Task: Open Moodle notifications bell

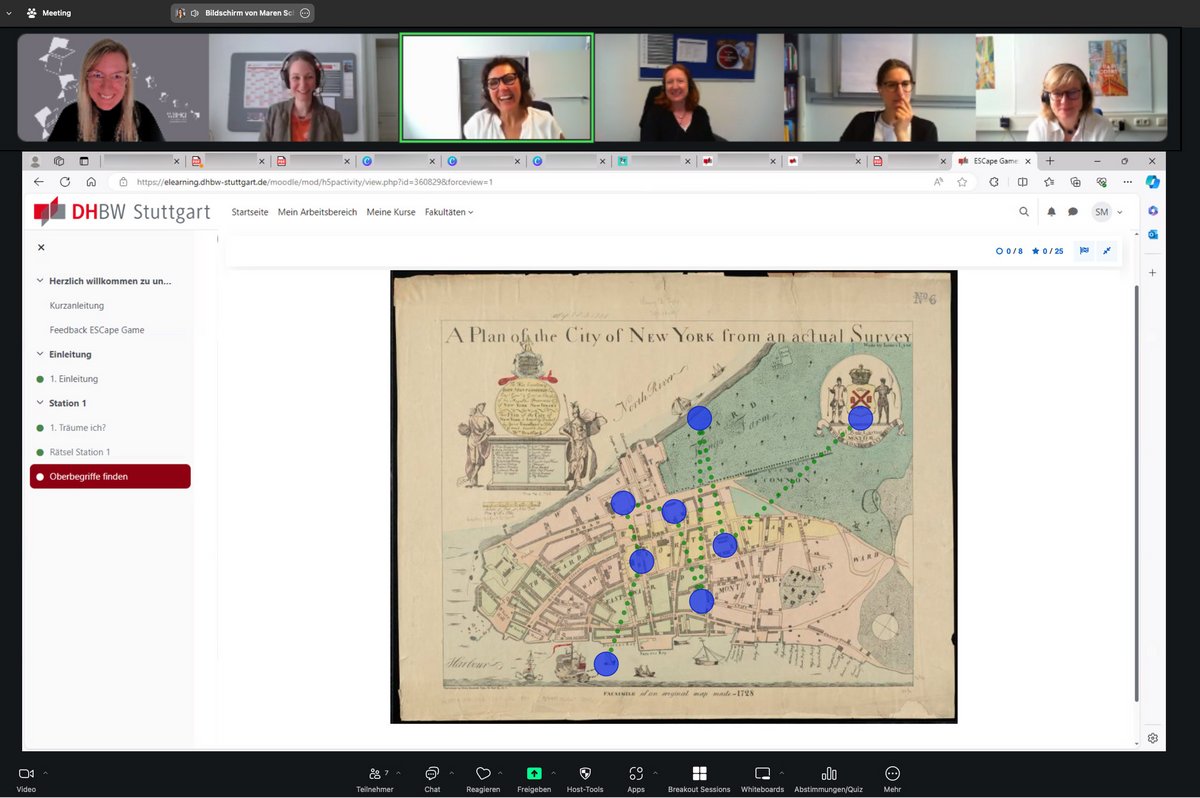Action: (1051, 212)
